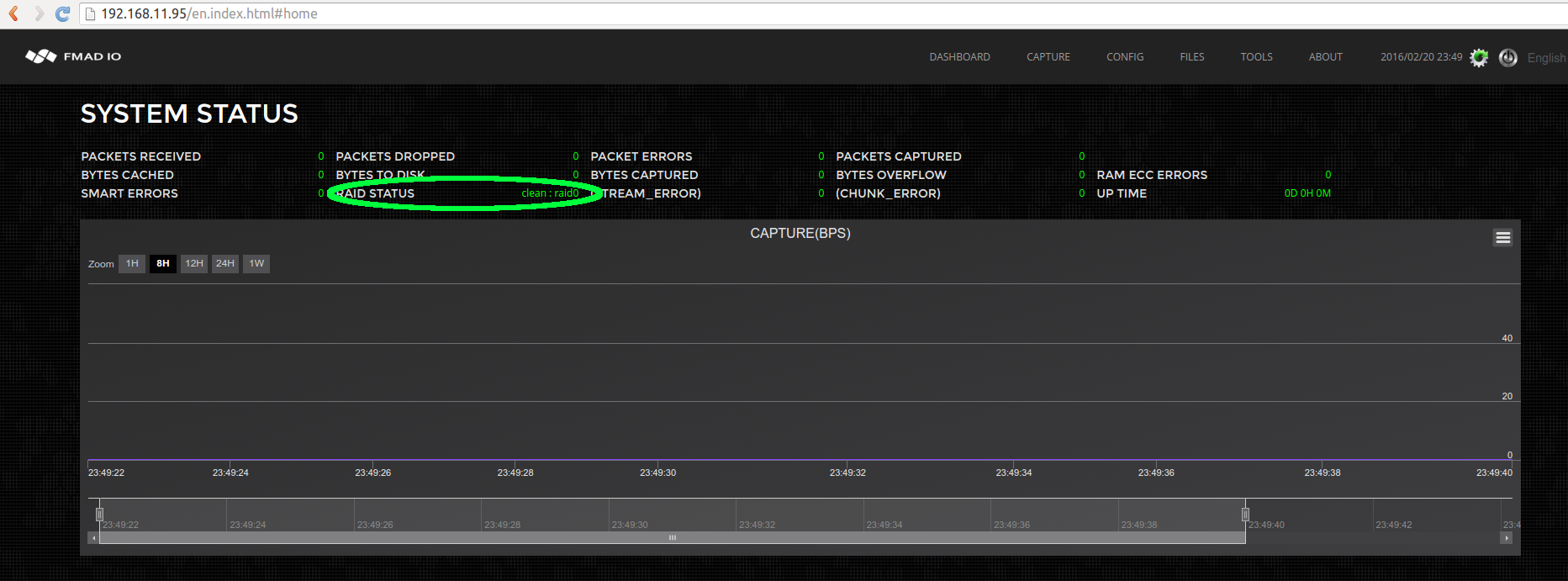Click the 23:49:30 main axis label
Screen dimensions: 1568x581
click(657, 473)
